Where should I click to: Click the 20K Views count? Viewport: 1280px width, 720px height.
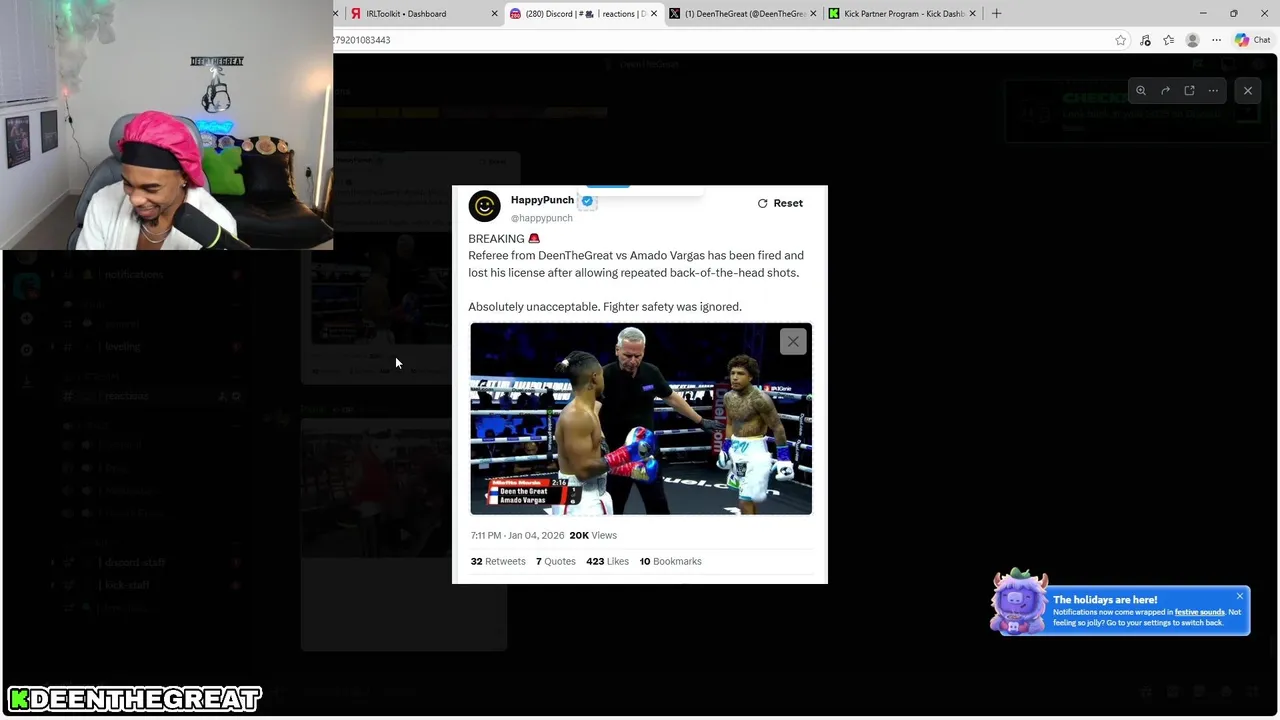click(x=593, y=535)
